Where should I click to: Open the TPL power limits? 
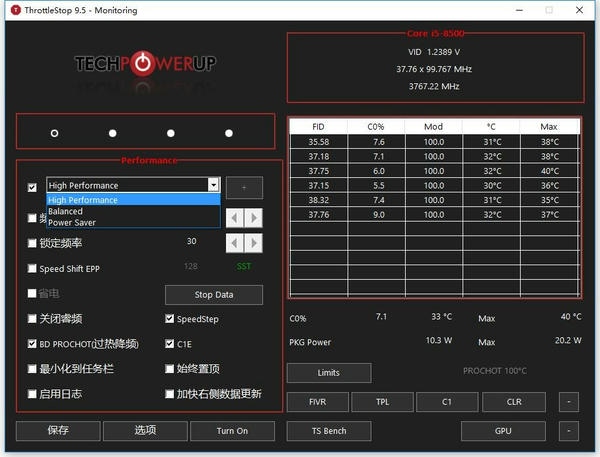tap(382, 402)
